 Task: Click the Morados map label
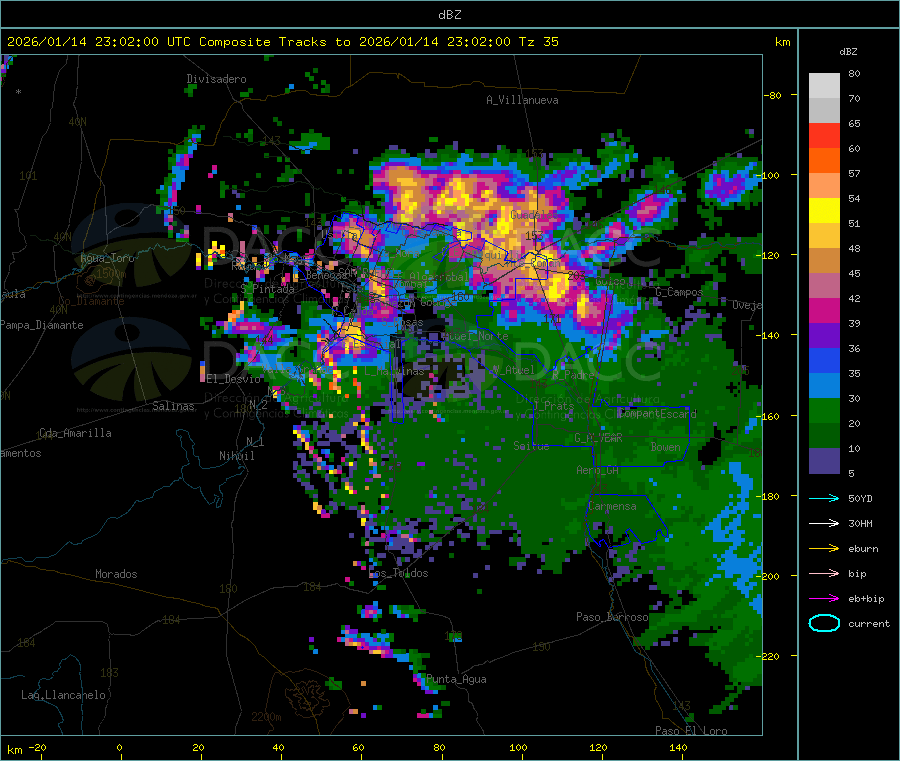point(116,574)
